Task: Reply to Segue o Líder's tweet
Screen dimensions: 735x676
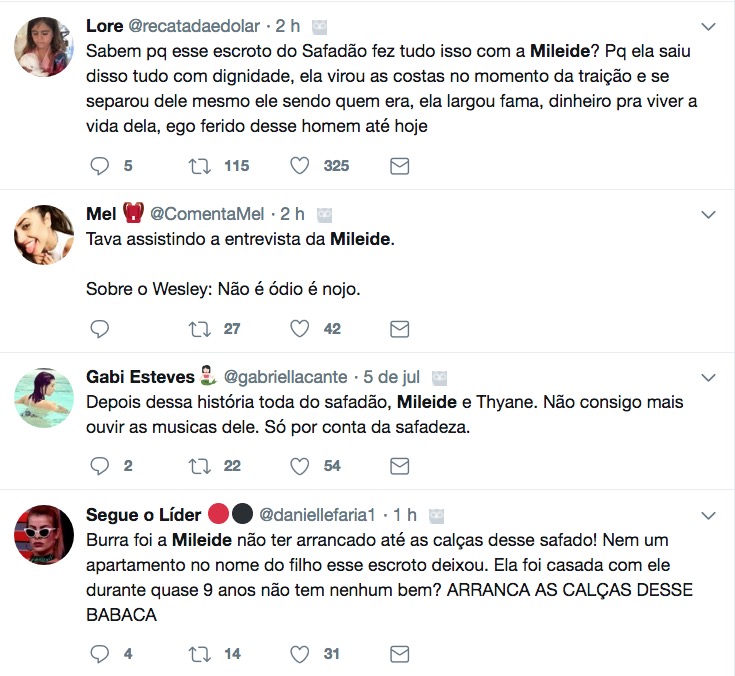Action: 100,653
